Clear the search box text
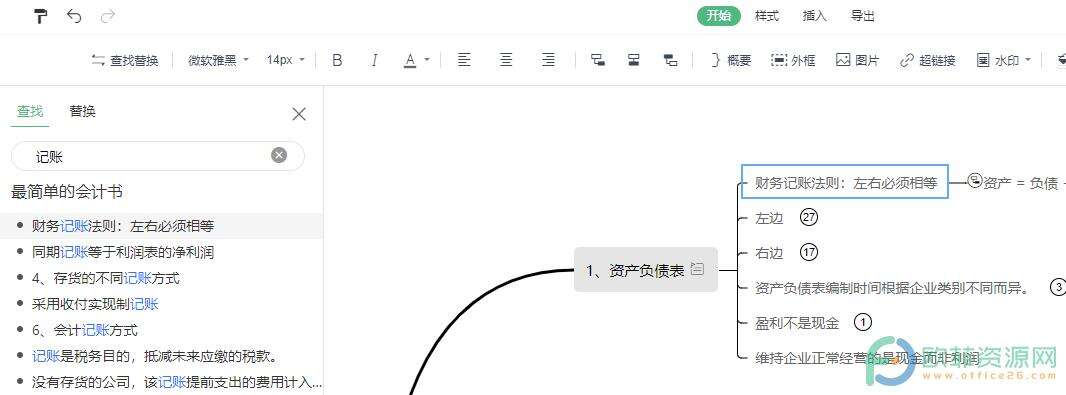 coord(279,156)
